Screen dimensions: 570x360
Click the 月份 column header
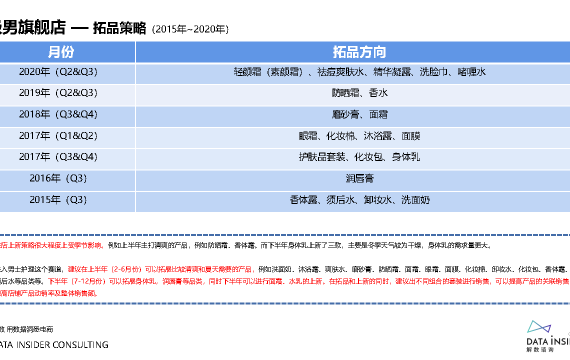tap(67, 52)
